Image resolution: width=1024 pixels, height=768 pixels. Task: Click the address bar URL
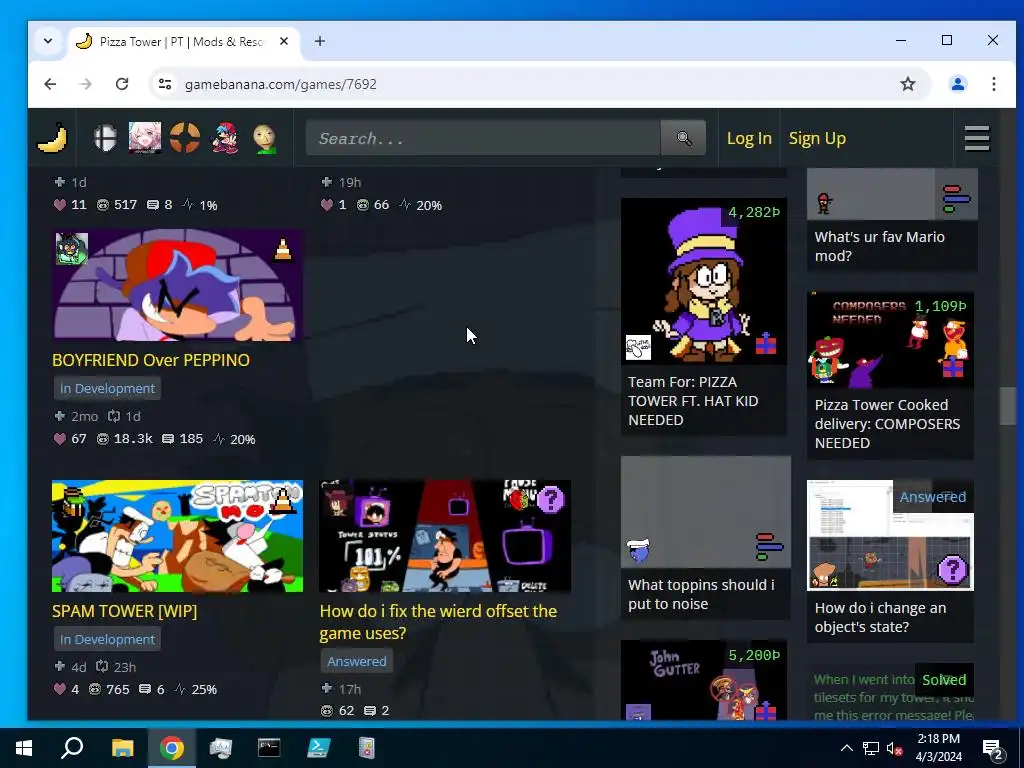pos(280,84)
